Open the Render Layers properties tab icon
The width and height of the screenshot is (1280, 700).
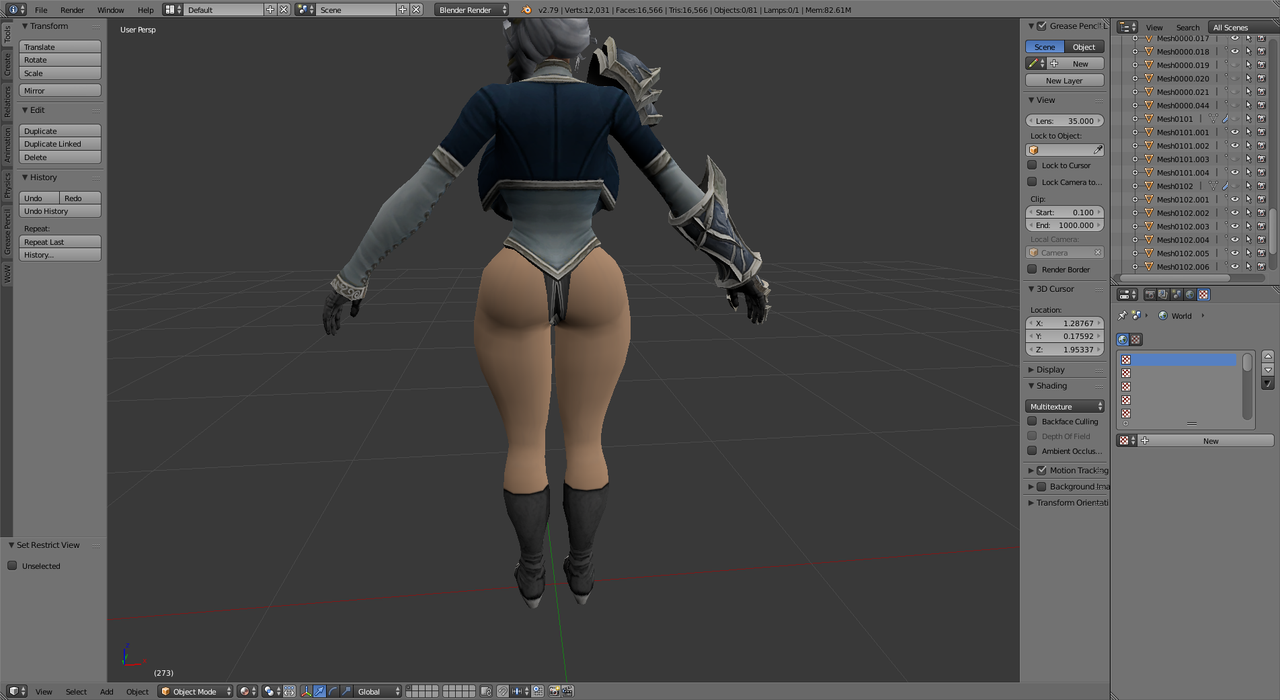(1163, 294)
